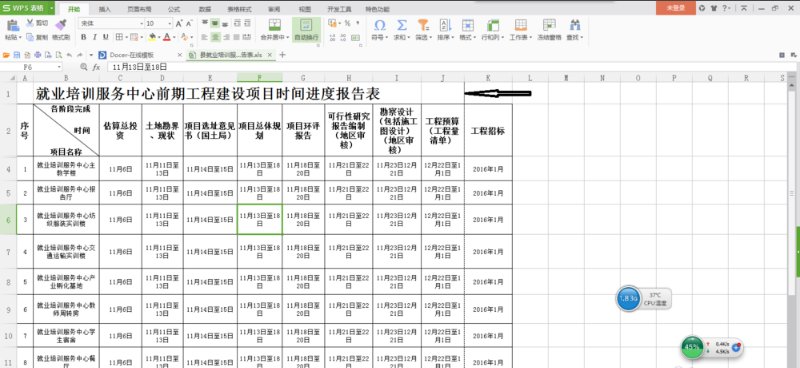Open the Docer-在线模板 document tab
Screen dimensions: 800x368
click(133, 55)
